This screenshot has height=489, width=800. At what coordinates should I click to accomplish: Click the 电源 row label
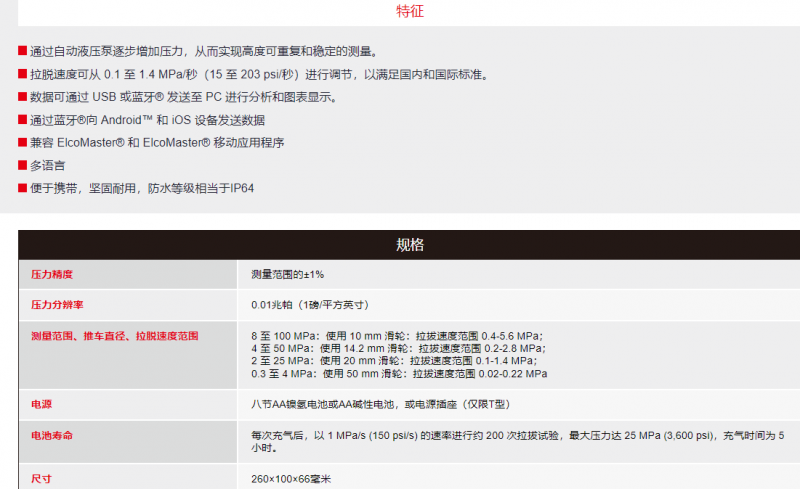(x=41, y=405)
